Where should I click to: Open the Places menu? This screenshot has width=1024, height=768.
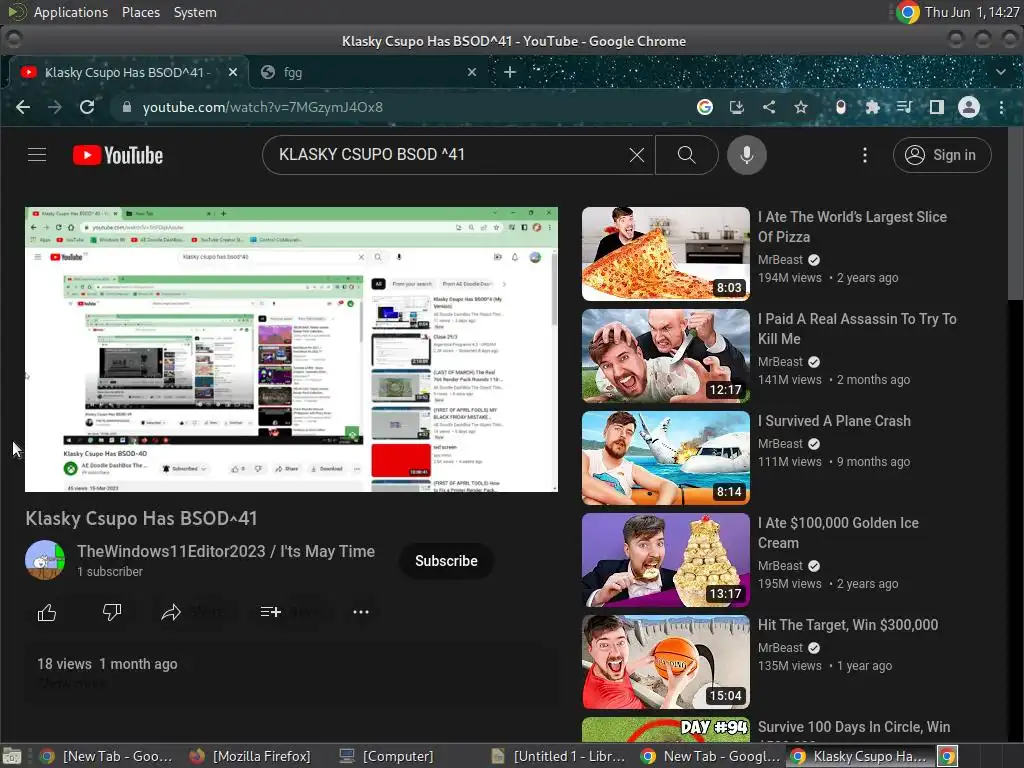point(140,12)
